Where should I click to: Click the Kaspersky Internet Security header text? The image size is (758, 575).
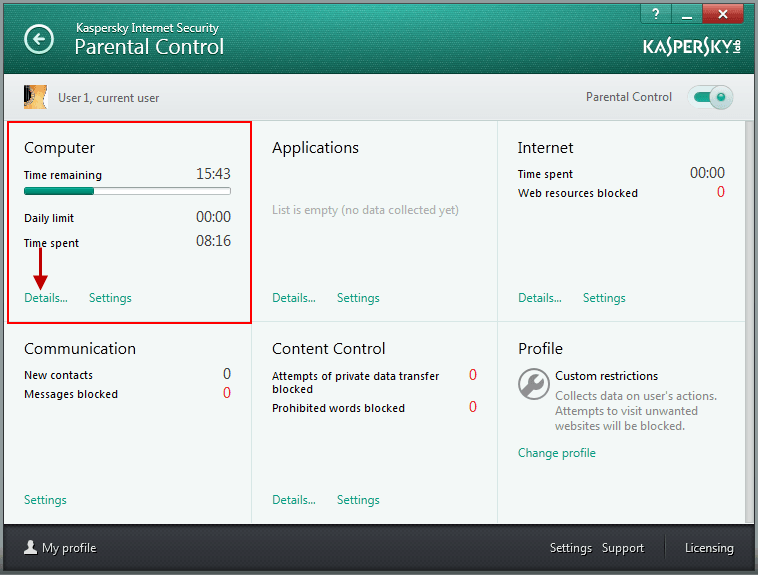coord(147,28)
